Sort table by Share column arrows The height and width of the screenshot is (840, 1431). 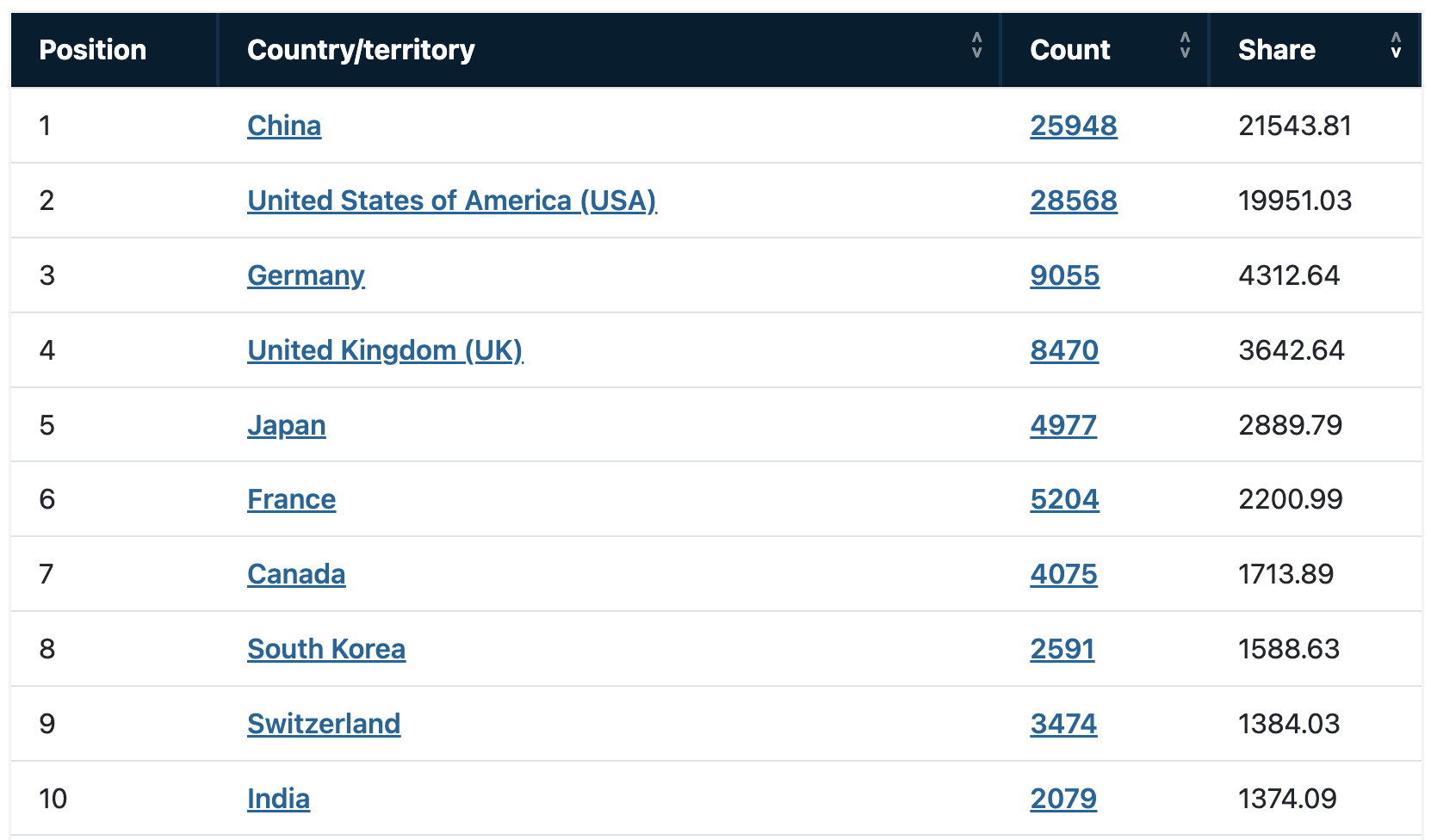pos(1396,45)
